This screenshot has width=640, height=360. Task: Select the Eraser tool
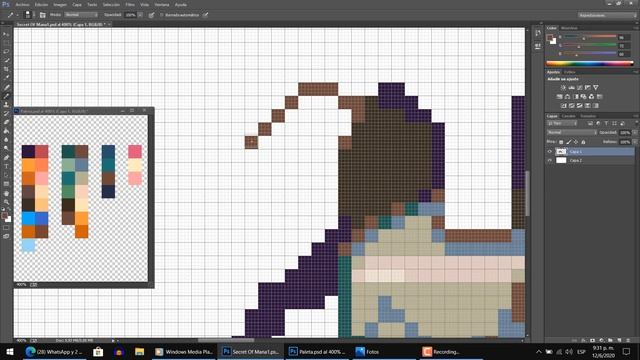6,122
